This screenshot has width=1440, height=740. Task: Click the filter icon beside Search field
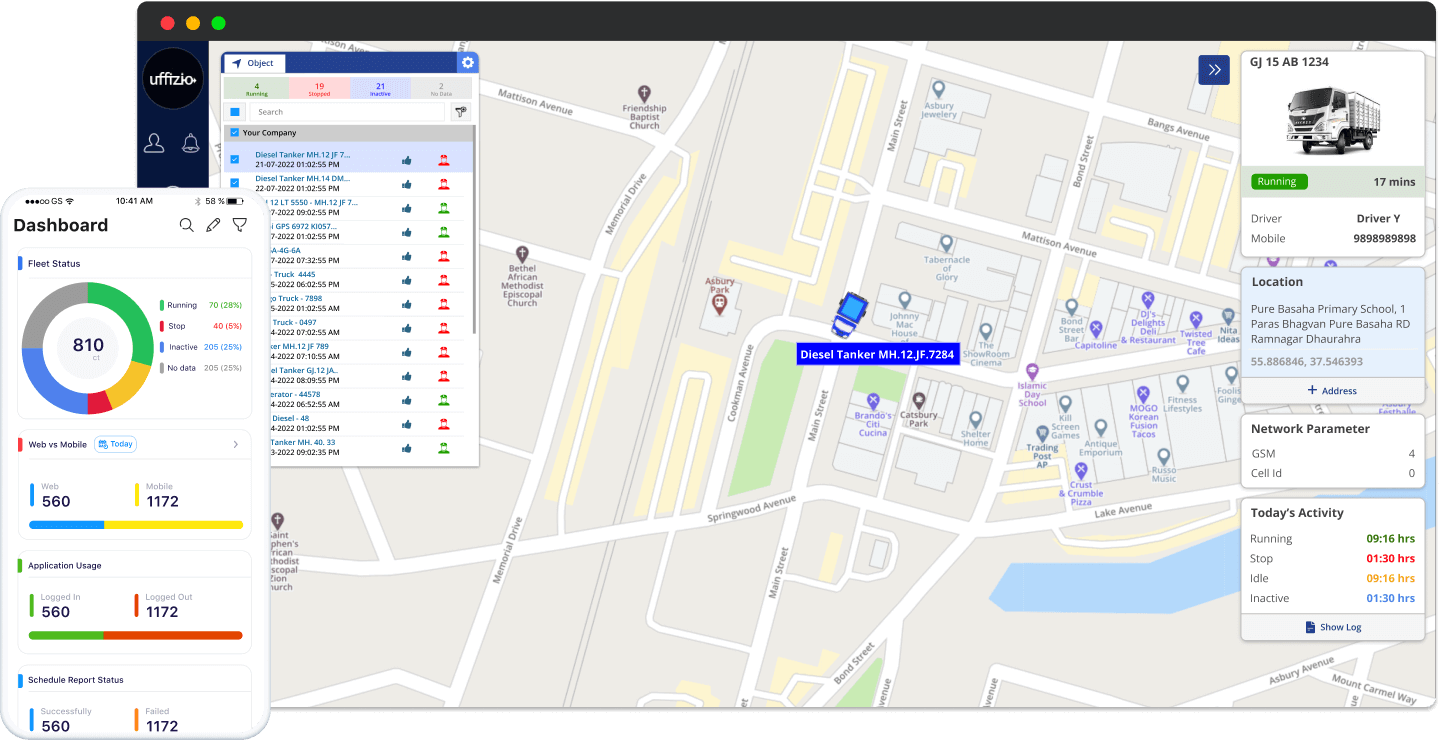coord(461,112)
